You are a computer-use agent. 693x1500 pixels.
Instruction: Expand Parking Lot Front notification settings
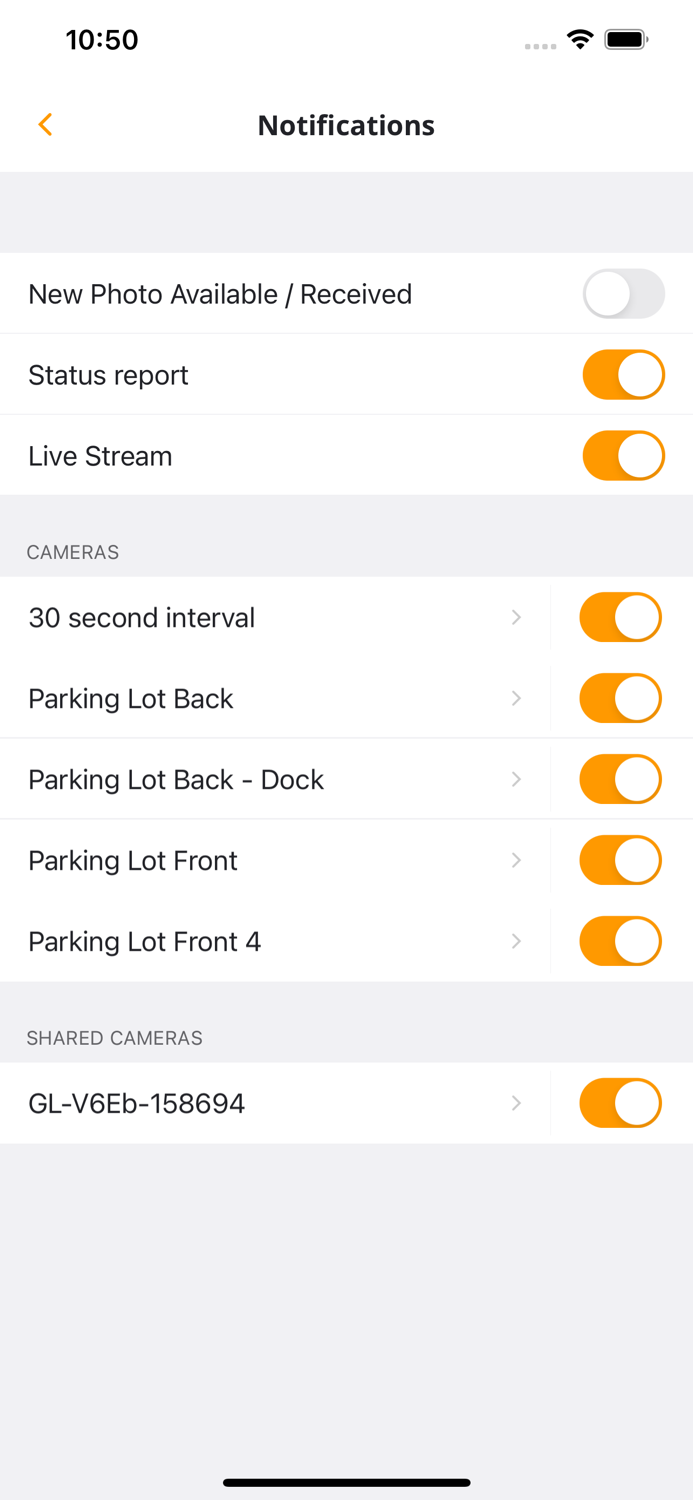pos(516,860)
